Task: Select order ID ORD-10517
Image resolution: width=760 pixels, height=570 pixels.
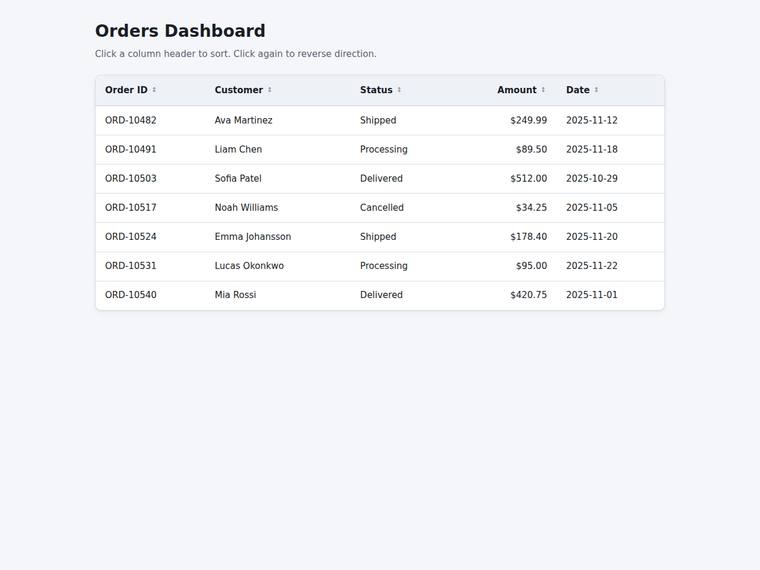Action: click(131, 207)
